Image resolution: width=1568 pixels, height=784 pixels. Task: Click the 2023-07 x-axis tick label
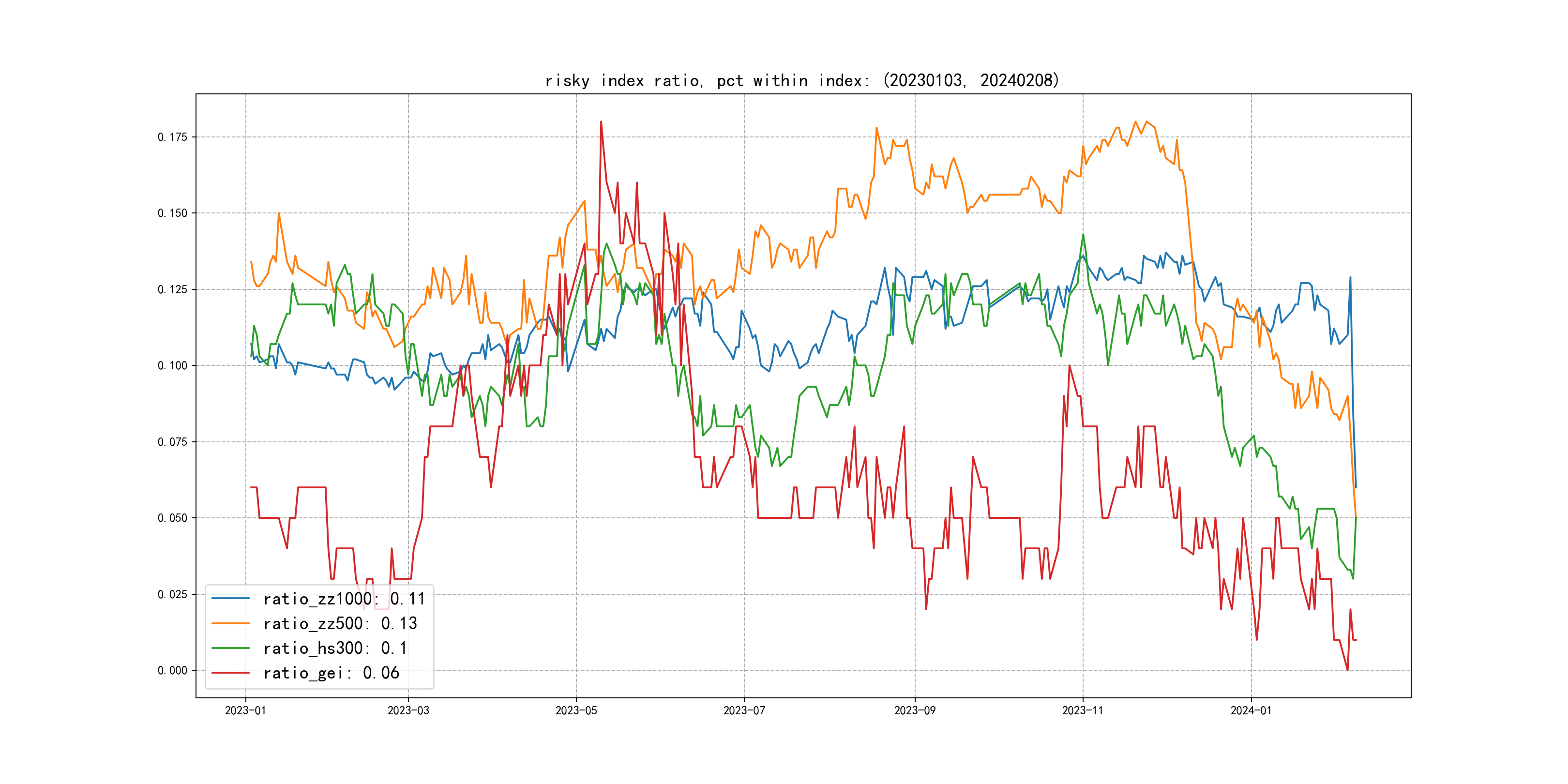click(x=744, y=710)
